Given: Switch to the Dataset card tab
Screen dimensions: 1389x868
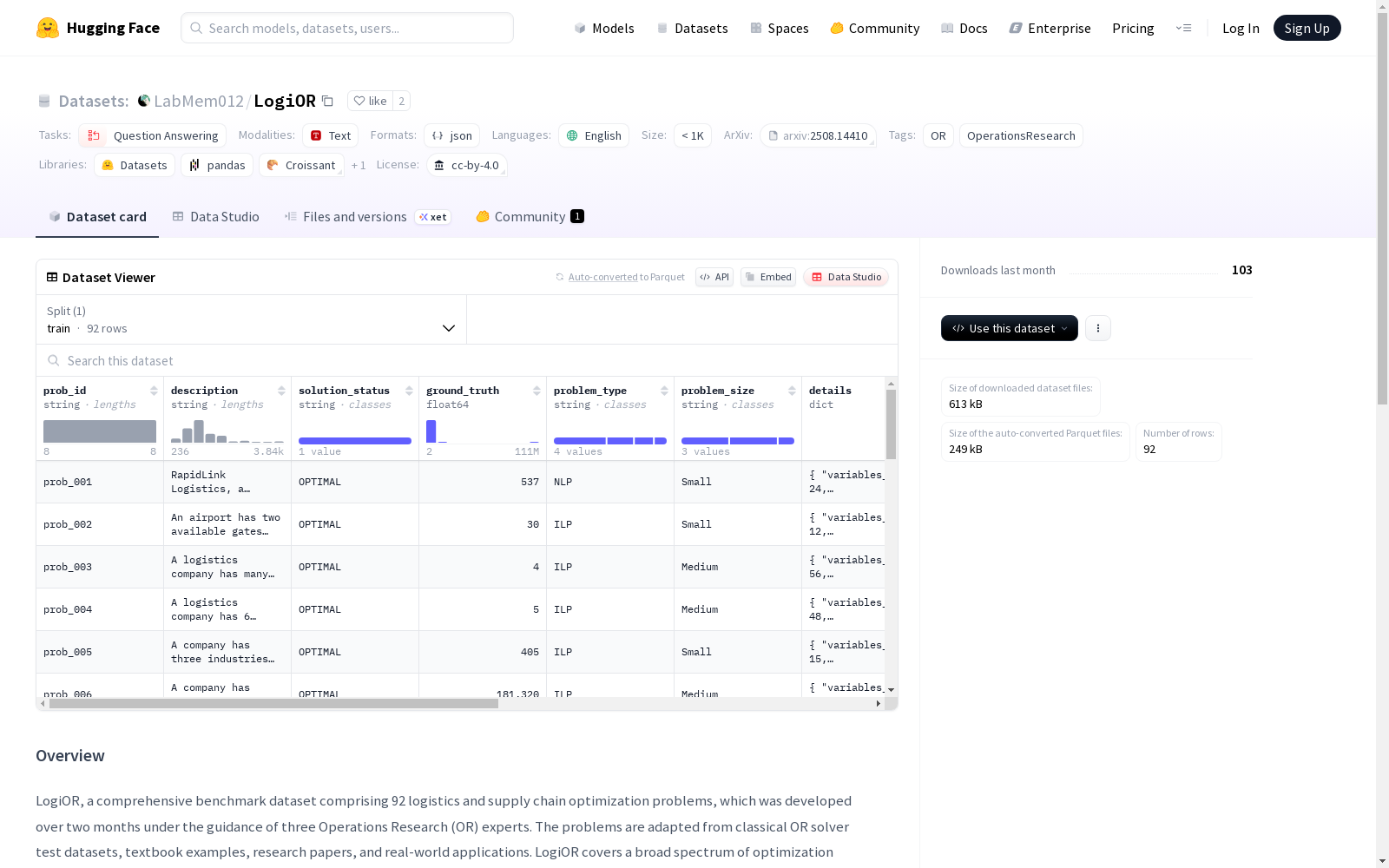Looking at the screenshot, I should [97, 217].
